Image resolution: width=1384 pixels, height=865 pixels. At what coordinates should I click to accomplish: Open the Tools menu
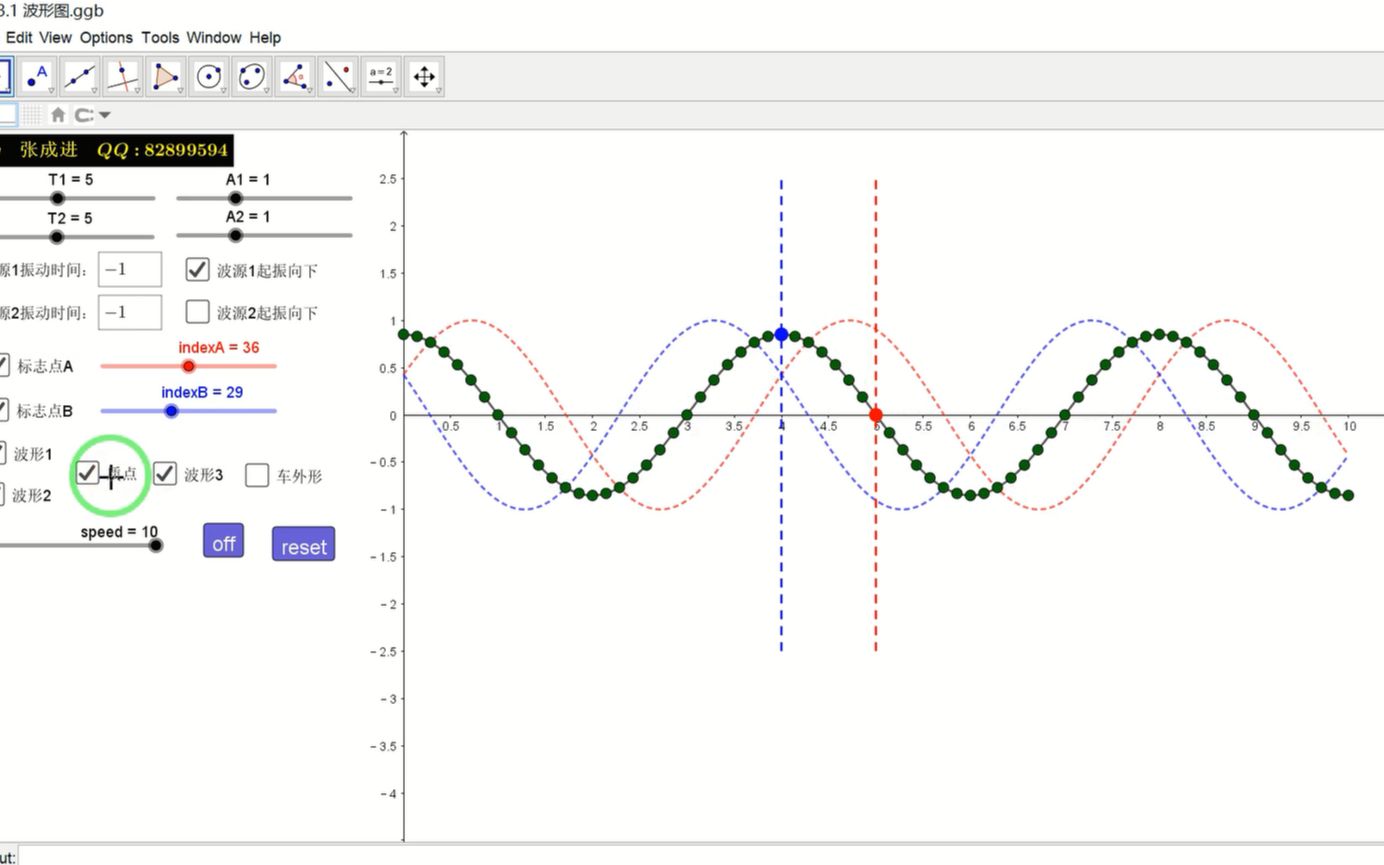click(160, 37)
